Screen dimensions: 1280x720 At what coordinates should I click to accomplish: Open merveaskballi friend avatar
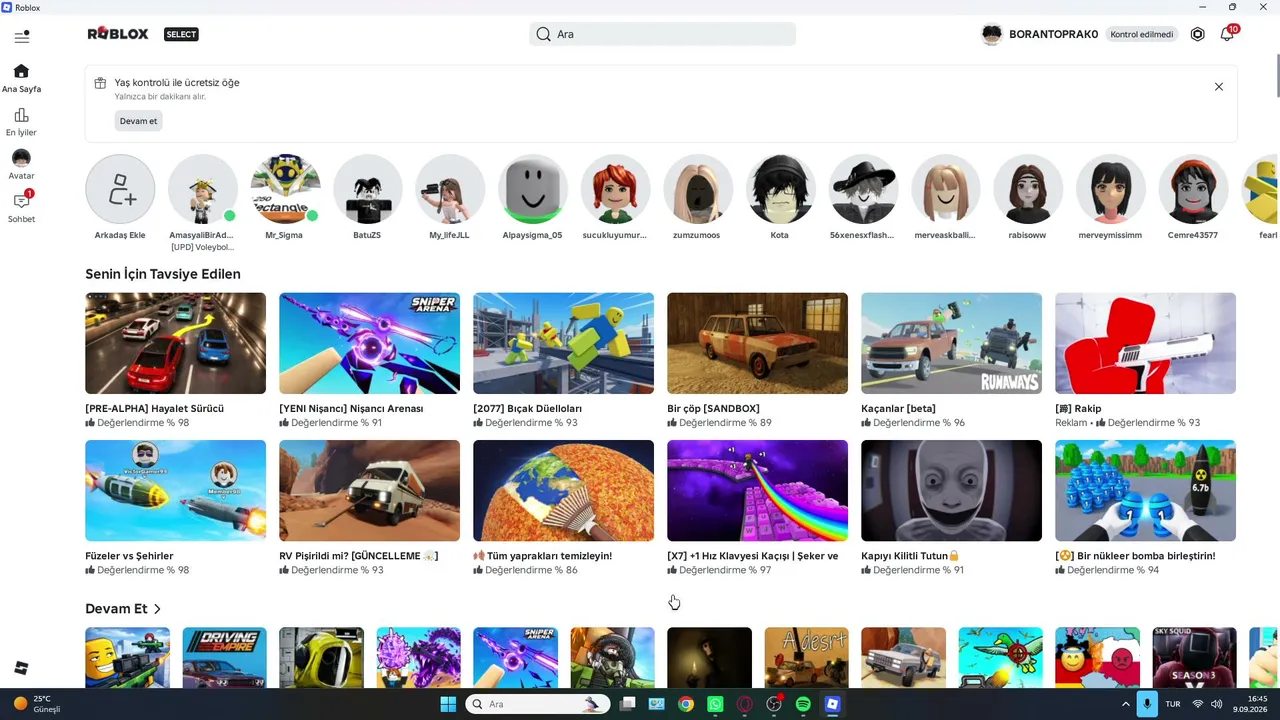945,189
